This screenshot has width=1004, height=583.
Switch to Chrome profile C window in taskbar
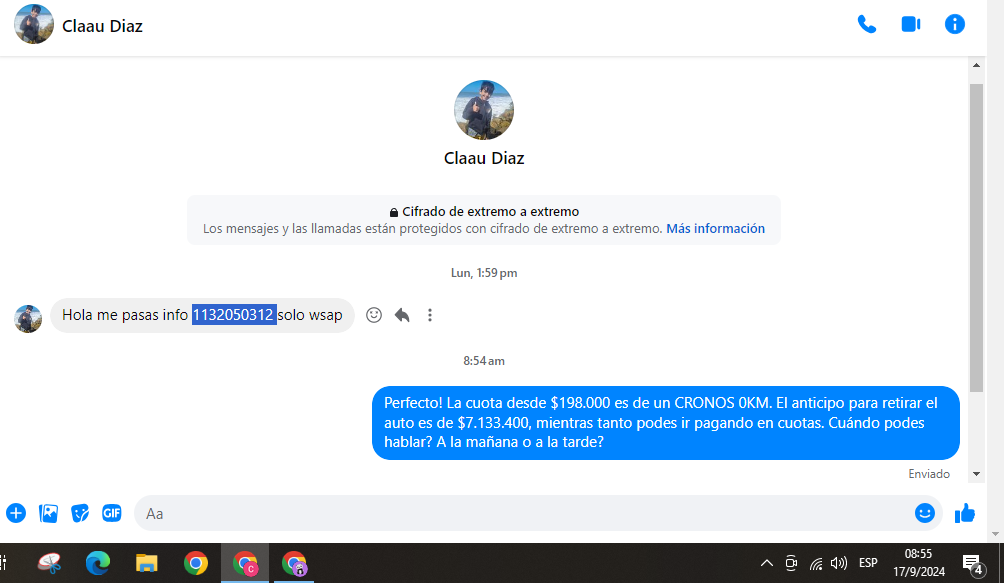[x=245, y=563]
